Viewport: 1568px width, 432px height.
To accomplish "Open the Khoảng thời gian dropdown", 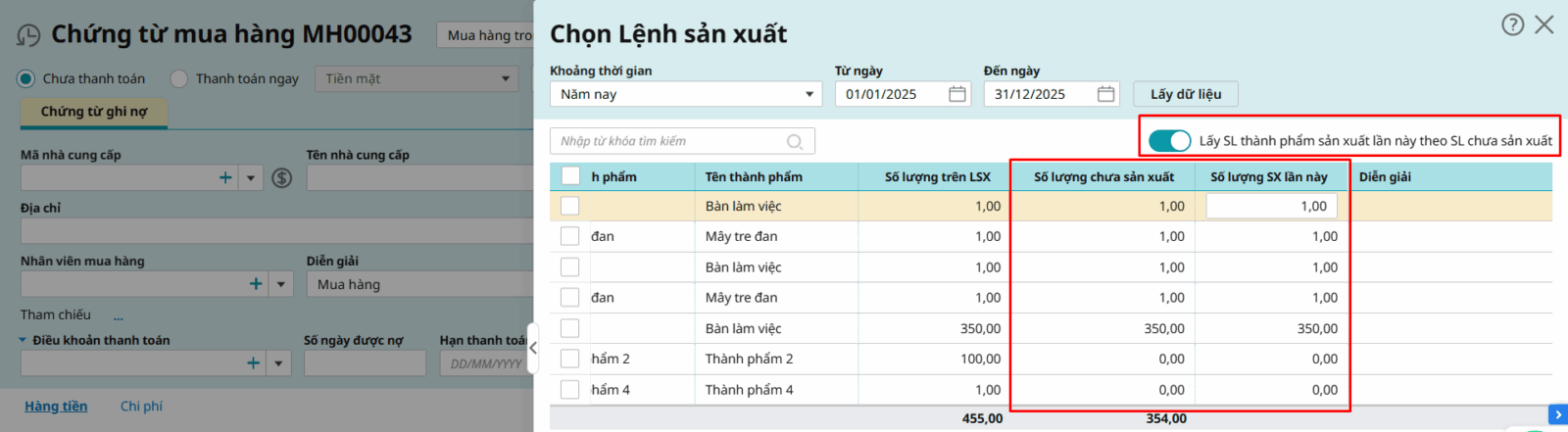I will (x=685, y=94).
